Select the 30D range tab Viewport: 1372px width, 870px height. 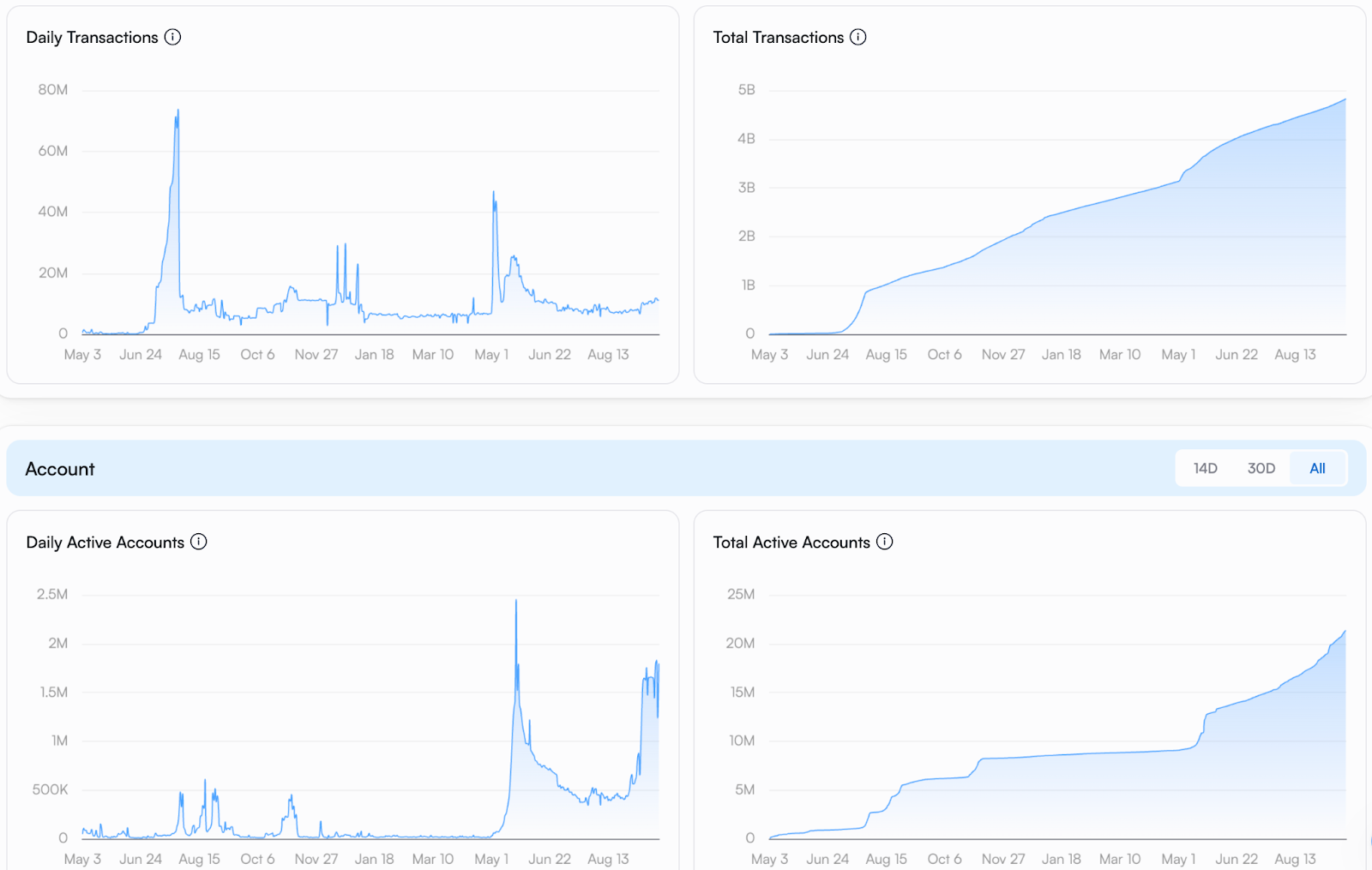[x=1261, y=468]
